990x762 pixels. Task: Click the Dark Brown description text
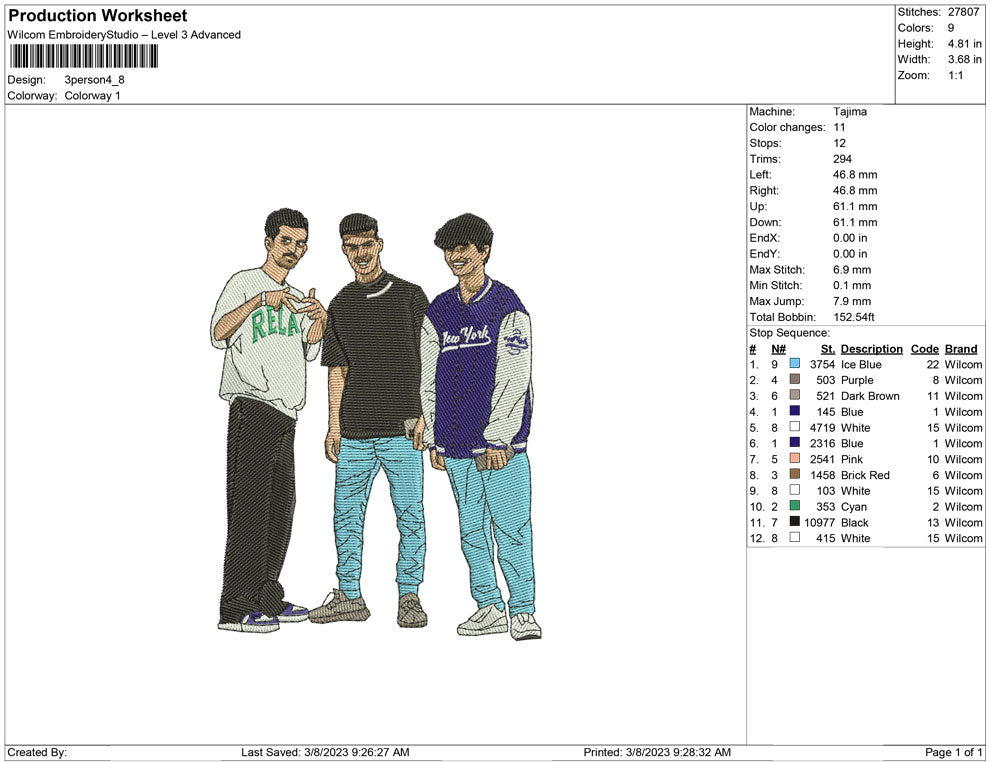click(870, 396)
